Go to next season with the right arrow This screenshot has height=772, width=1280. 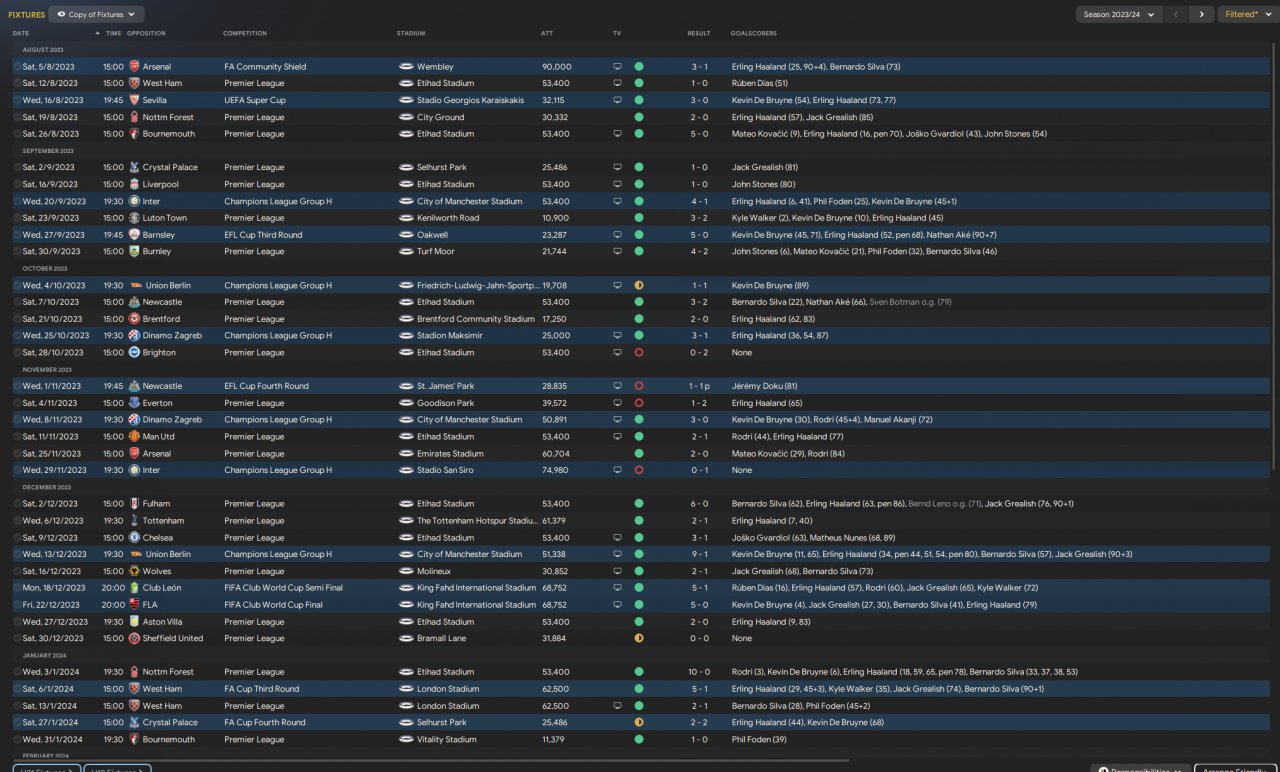tap(1202, 15)
